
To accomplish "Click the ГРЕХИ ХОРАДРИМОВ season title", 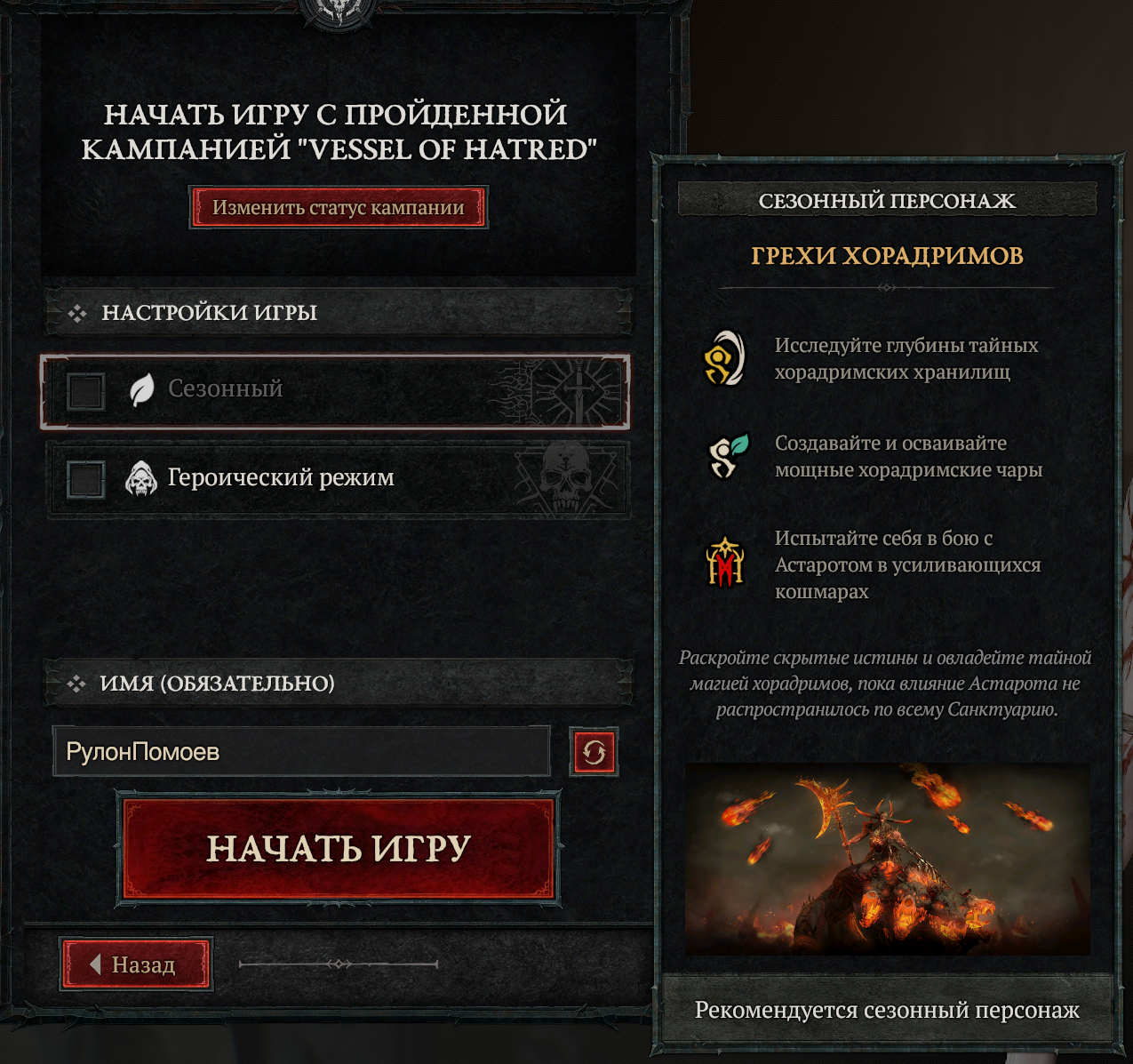I will (887, 256).
